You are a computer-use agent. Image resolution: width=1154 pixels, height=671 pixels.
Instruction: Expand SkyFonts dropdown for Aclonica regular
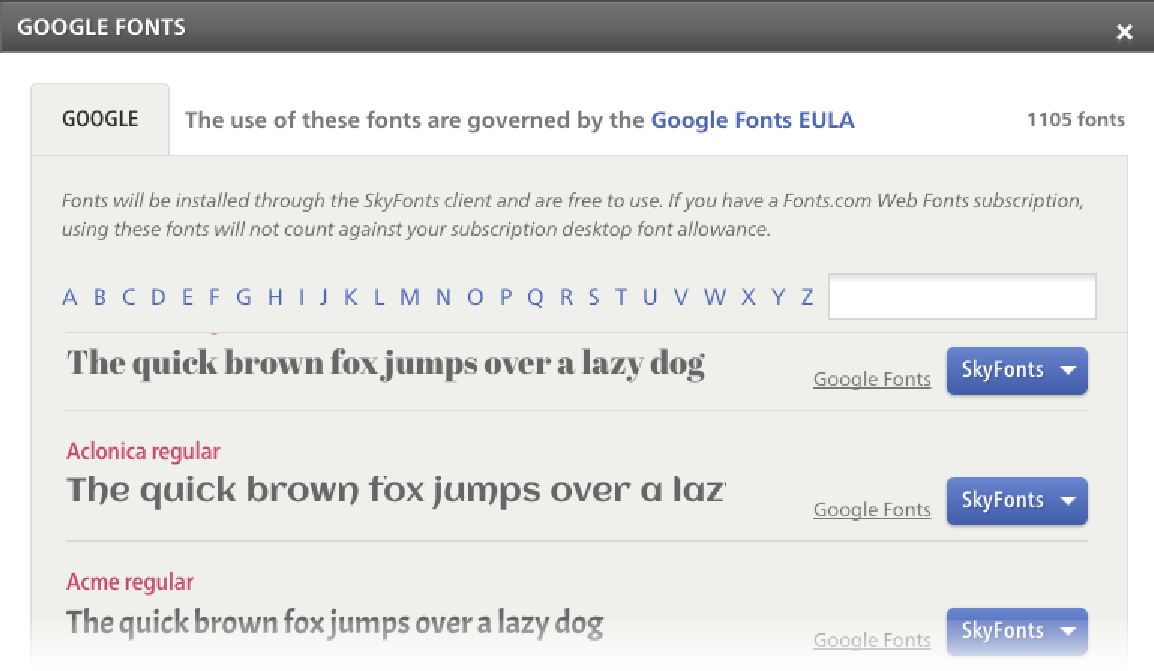[x=1017, y=501]
